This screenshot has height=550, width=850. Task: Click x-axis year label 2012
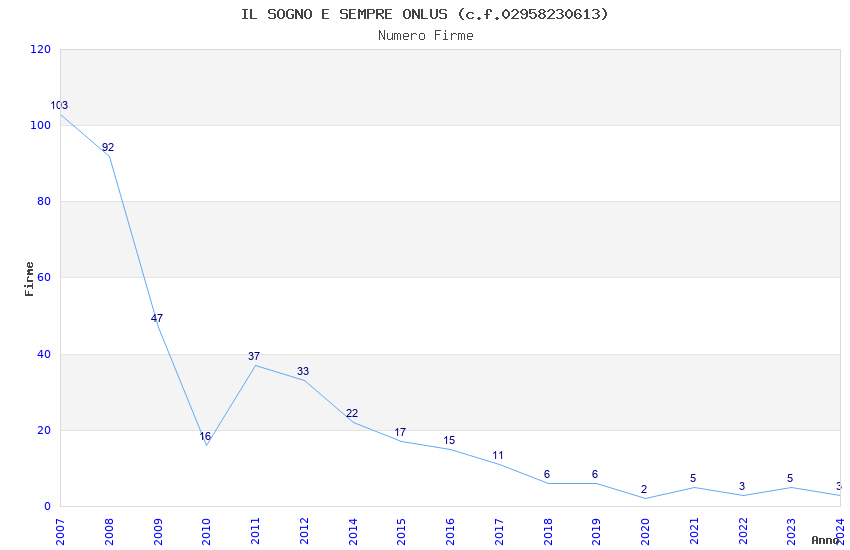pos(304,532)
